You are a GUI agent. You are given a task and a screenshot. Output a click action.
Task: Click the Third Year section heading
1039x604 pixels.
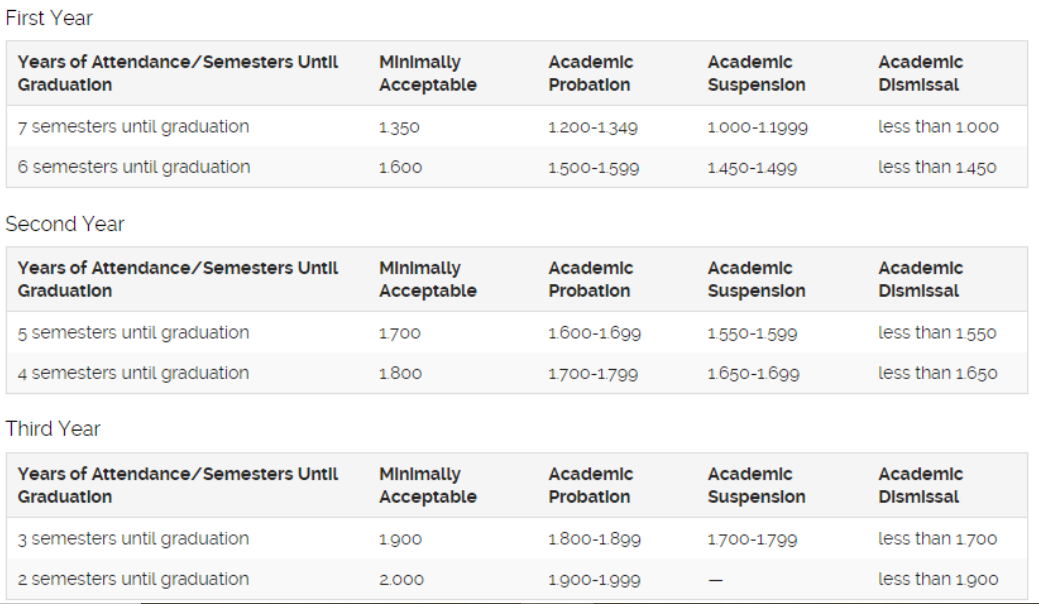[53, 429]
